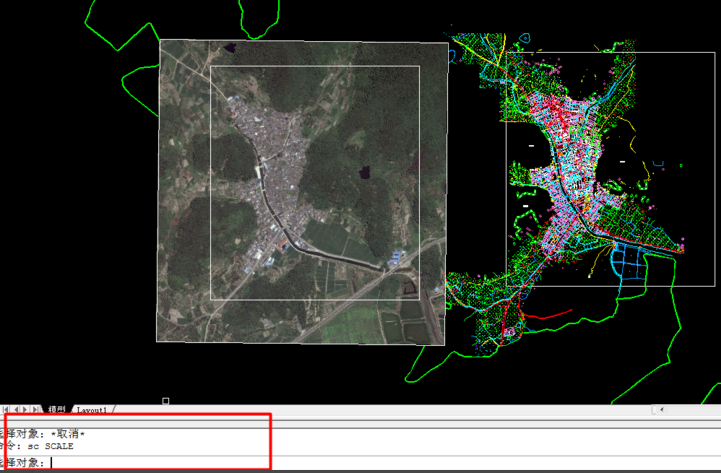Click the 'sc SCALE' command history line
721x473 pixels.
coord(42,446)
